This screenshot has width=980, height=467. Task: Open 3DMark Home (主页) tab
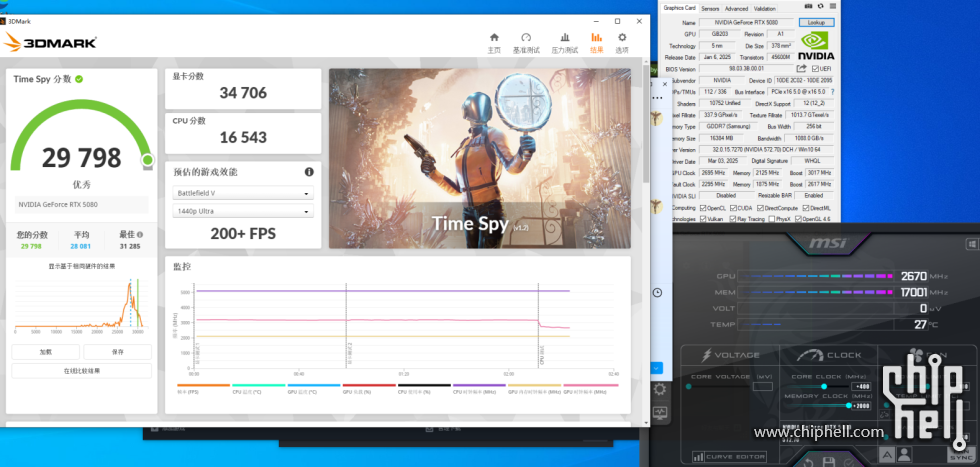(494, 43)
